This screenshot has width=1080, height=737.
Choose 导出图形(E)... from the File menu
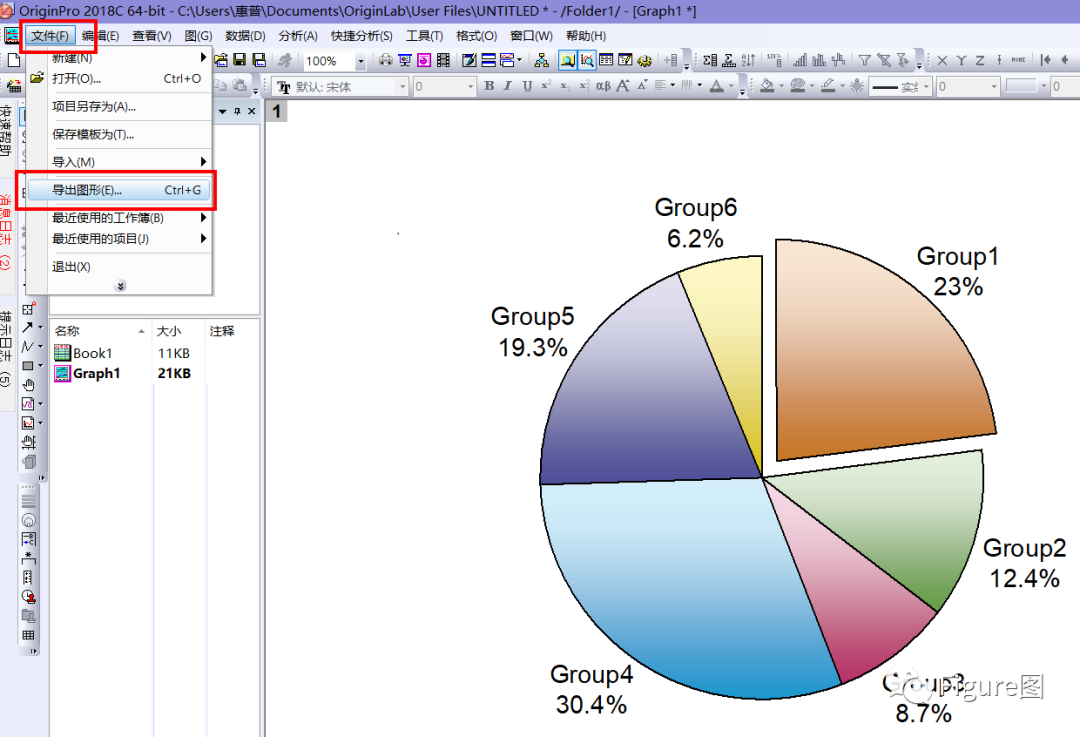point(118,190)
